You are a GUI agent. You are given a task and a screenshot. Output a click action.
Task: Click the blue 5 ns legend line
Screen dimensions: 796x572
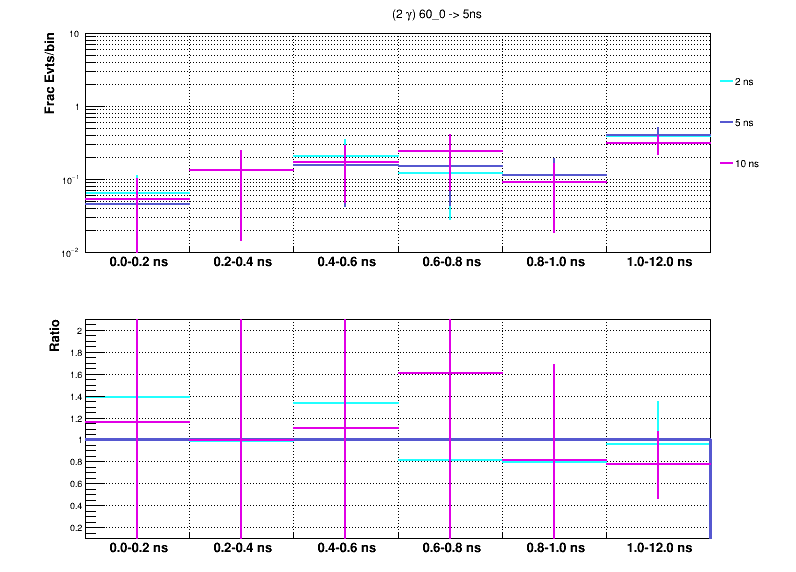coord(725,122)
